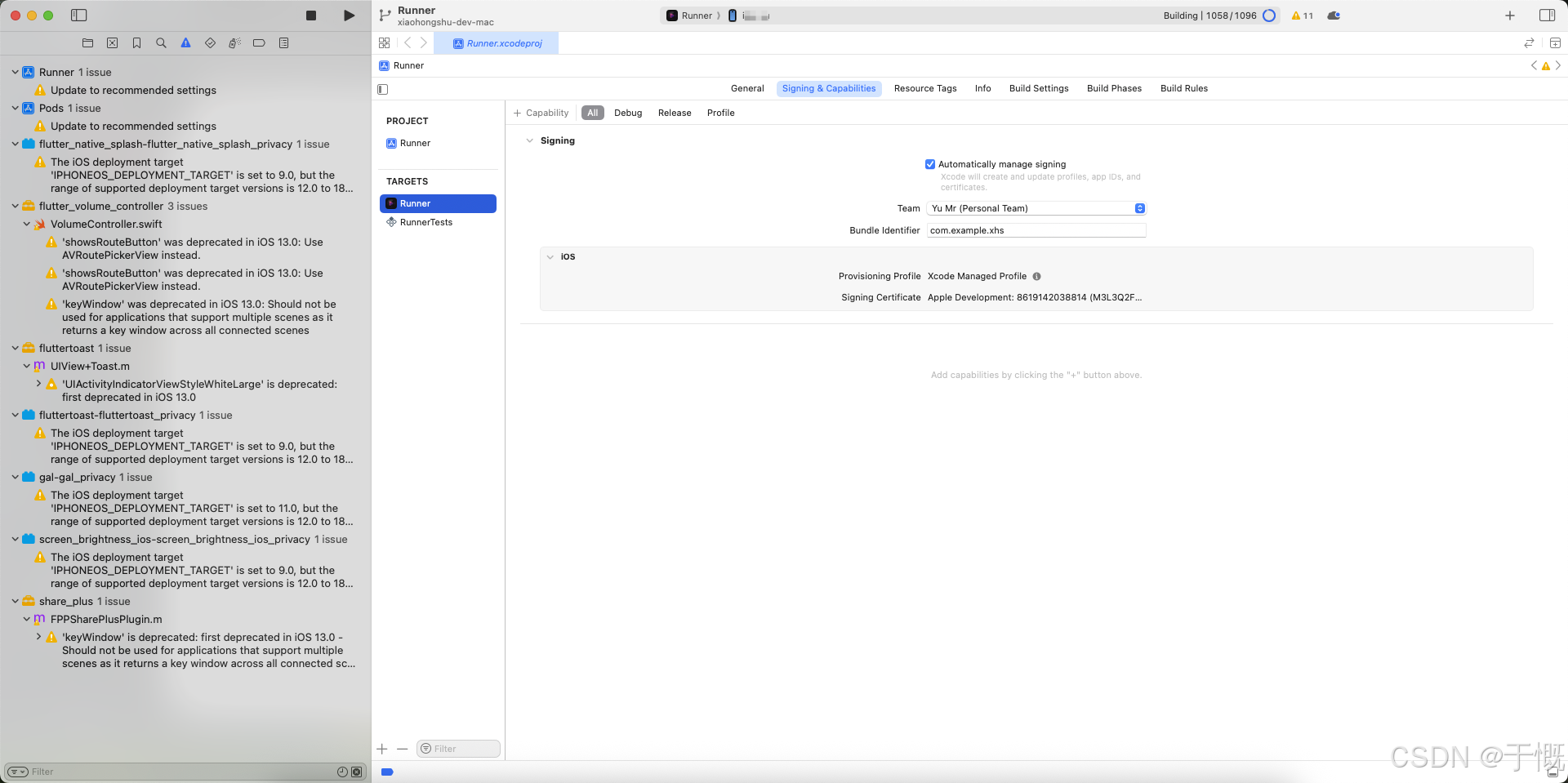1568x783 pixels.
Task: Select the Debug configuration filter
Action: [x=628, y=113]
